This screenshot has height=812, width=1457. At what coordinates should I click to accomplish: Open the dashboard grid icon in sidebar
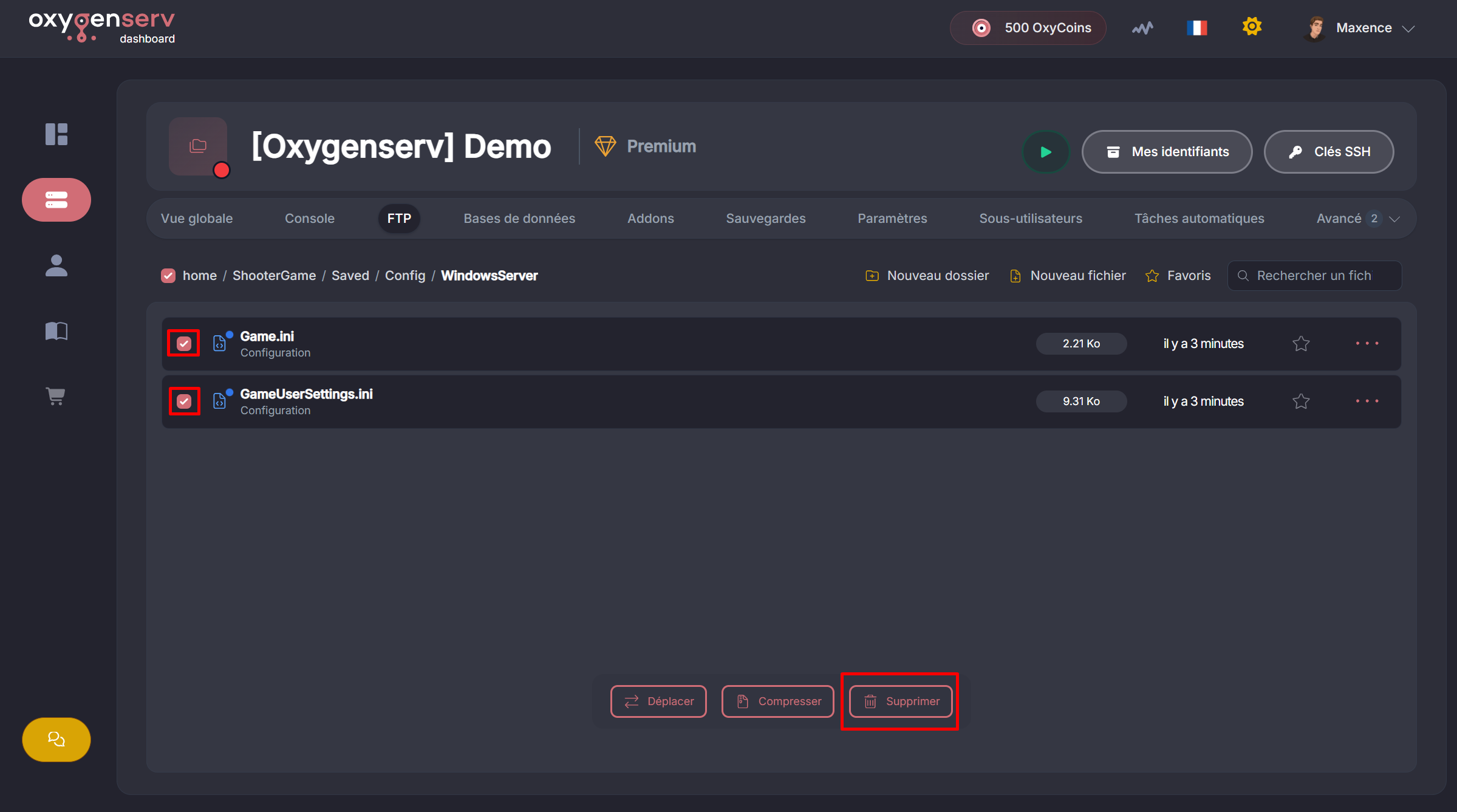(x=56, y=134)
